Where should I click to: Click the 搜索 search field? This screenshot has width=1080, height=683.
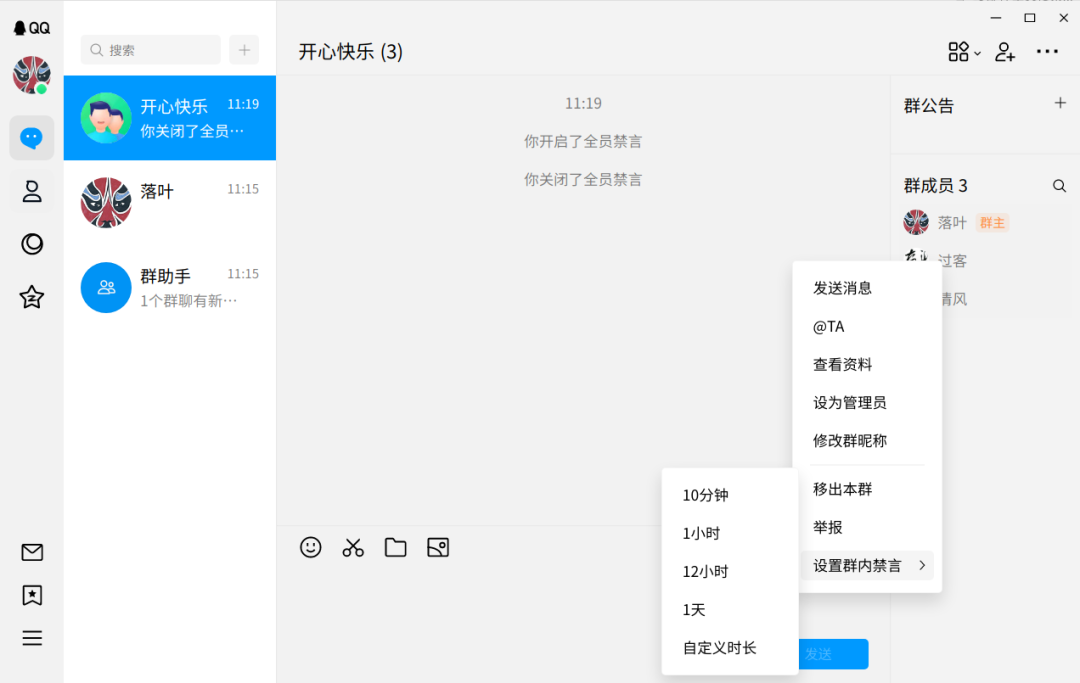[151, 50]
